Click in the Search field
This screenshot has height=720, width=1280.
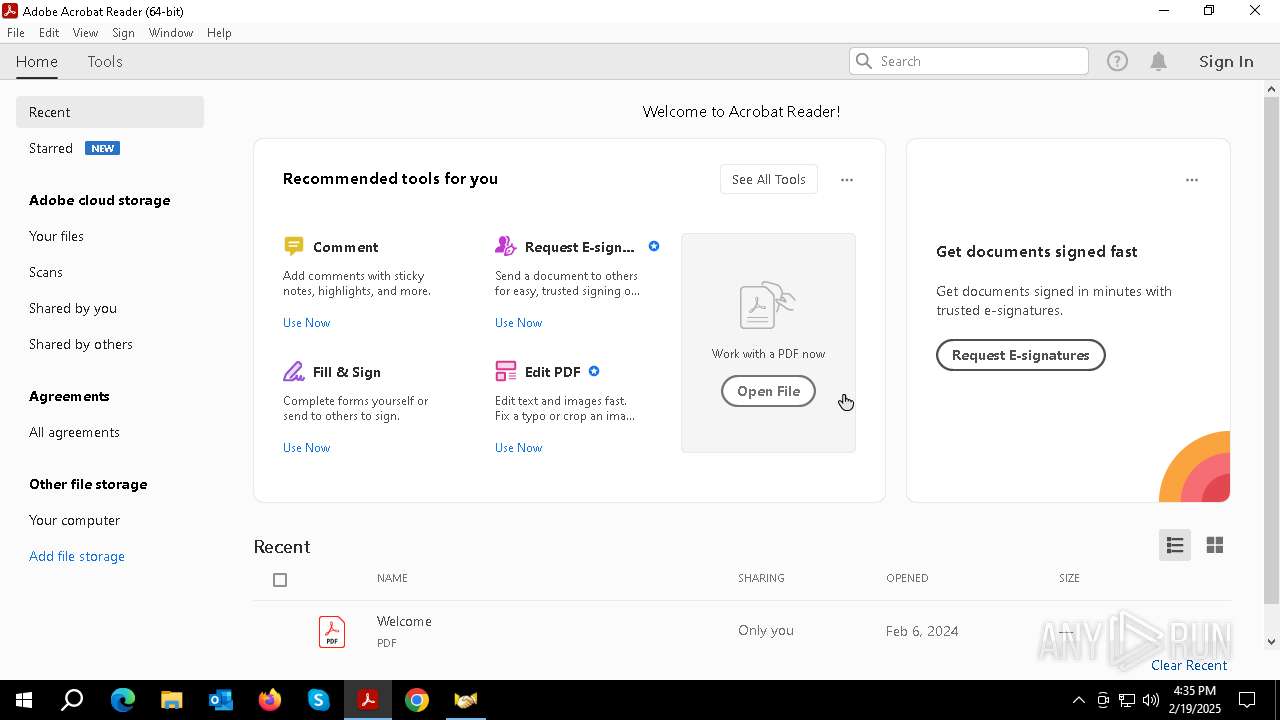tap(968, 61)
